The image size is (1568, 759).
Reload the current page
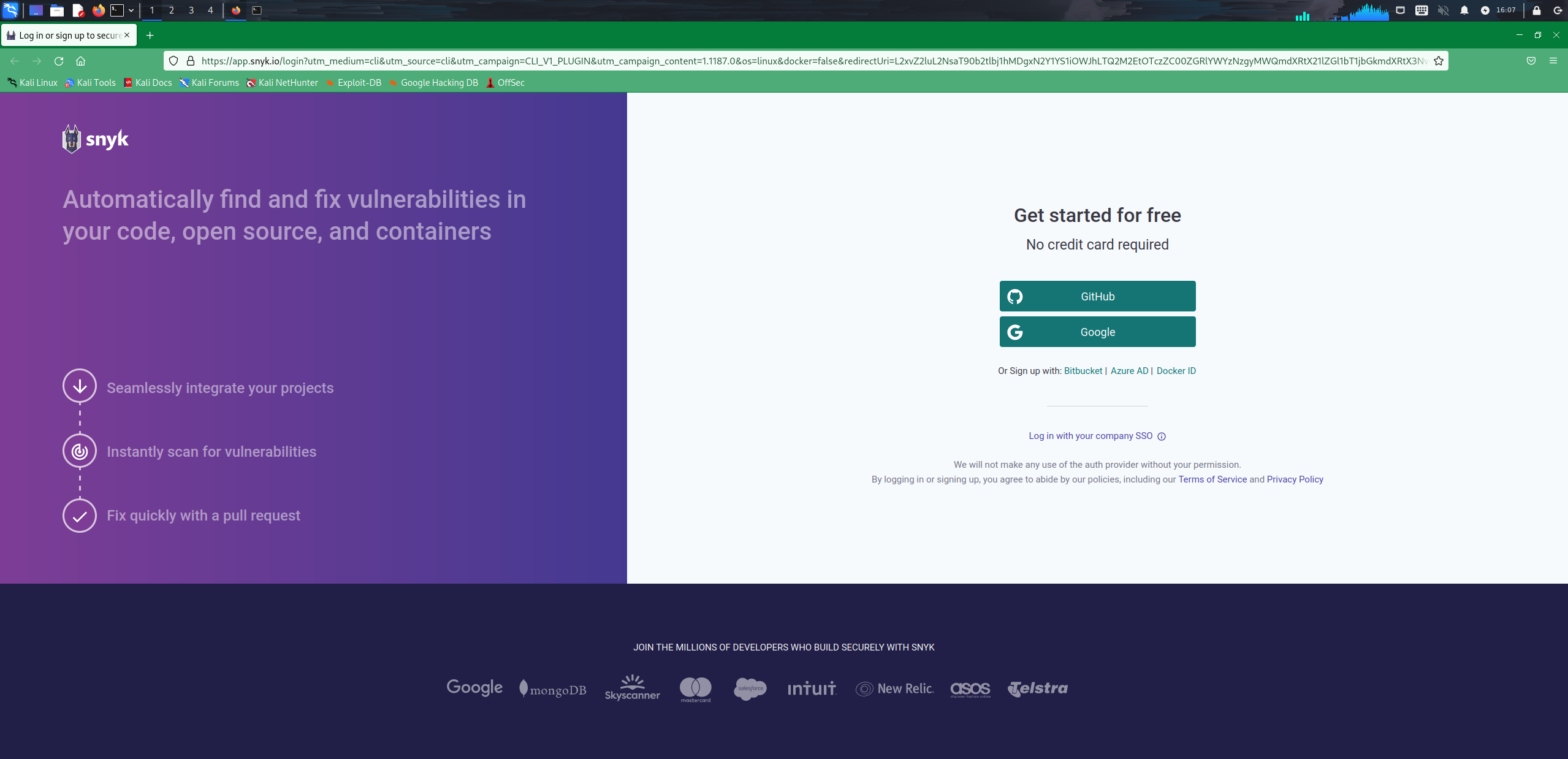click(x=59, y=61)
